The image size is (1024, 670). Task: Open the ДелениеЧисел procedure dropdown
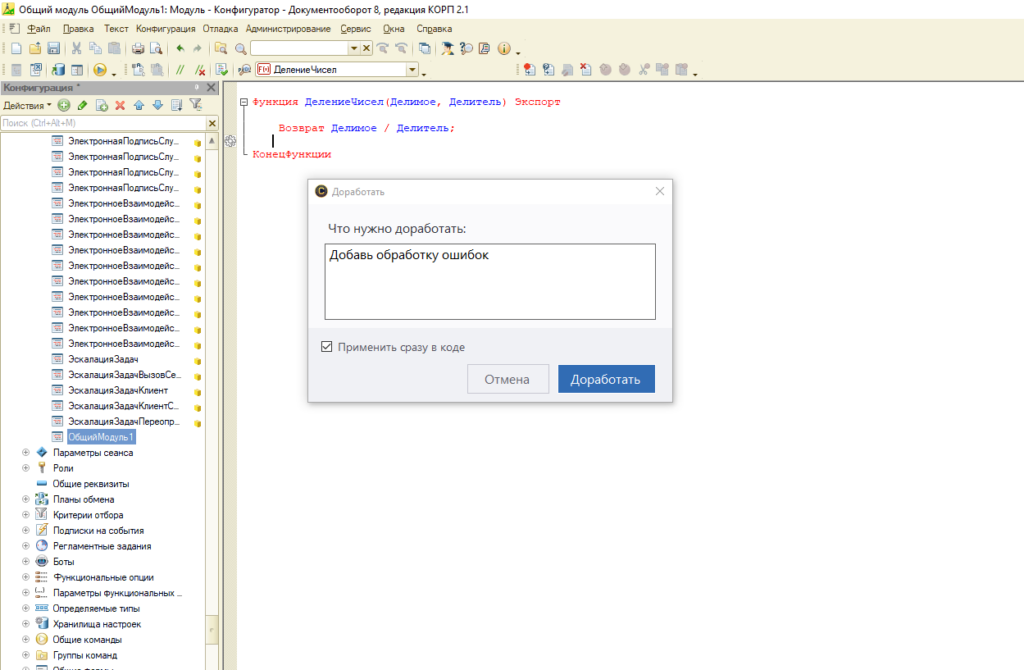click(412, 69)
